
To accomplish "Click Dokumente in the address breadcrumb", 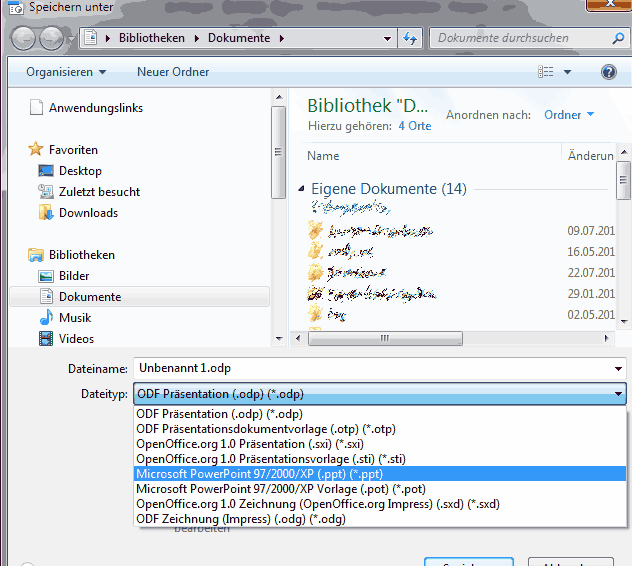I will 239,38.
